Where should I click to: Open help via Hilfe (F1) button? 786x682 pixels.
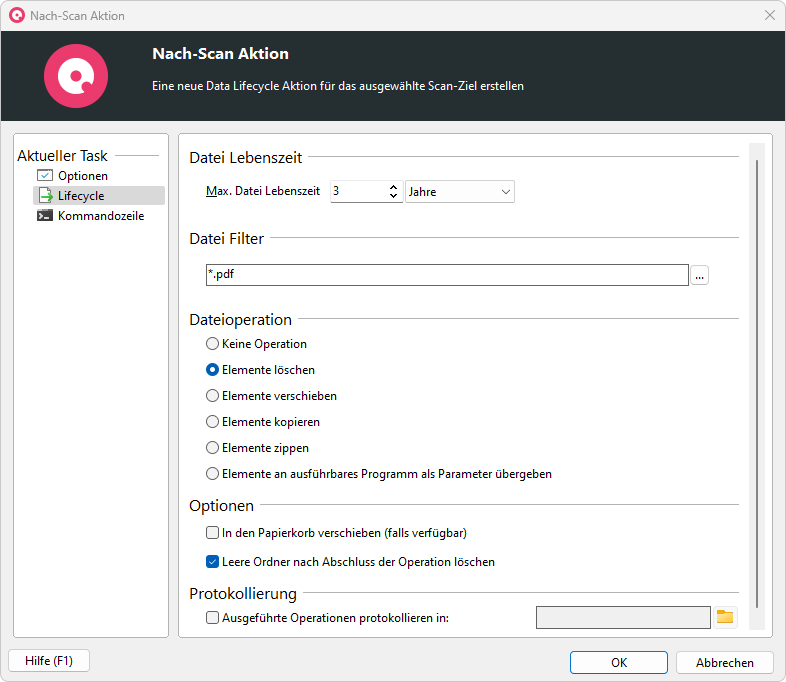tap(49, 660)
